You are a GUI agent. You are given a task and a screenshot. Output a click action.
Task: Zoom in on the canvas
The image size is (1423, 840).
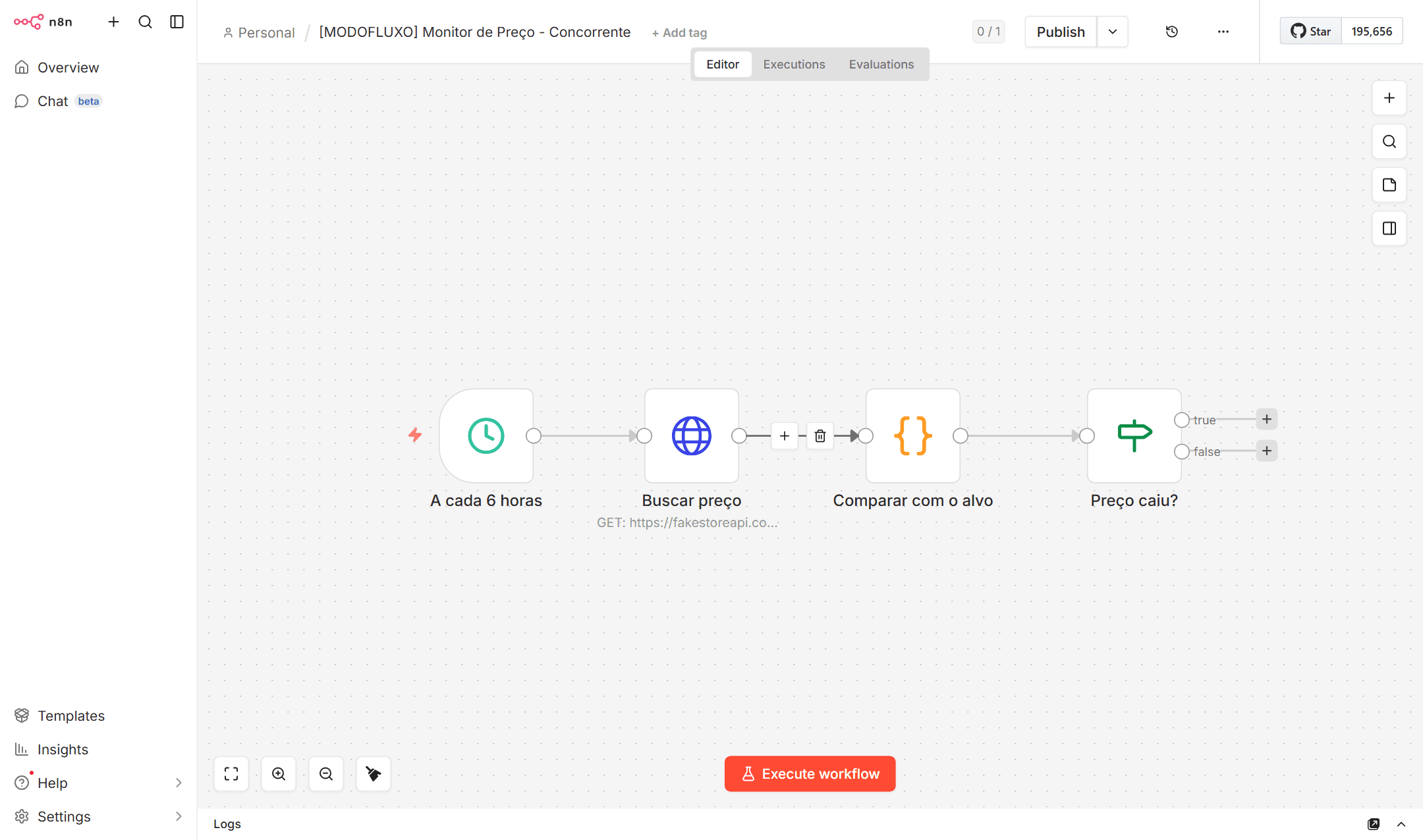278,773
